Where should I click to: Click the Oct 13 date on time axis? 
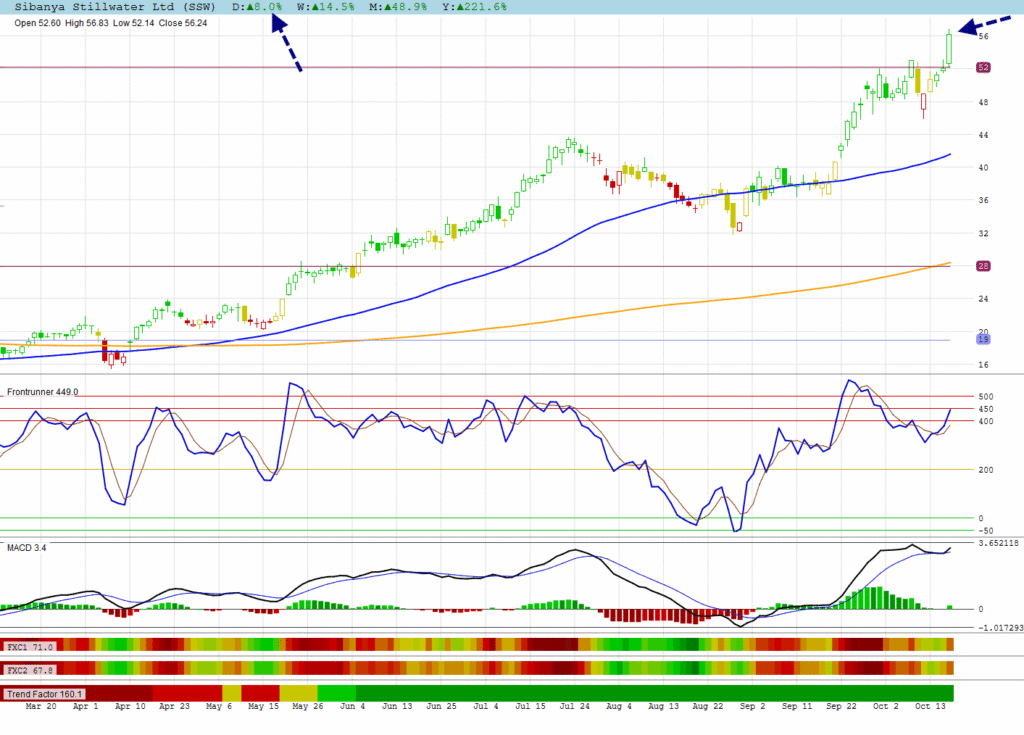tap(931, 707)
